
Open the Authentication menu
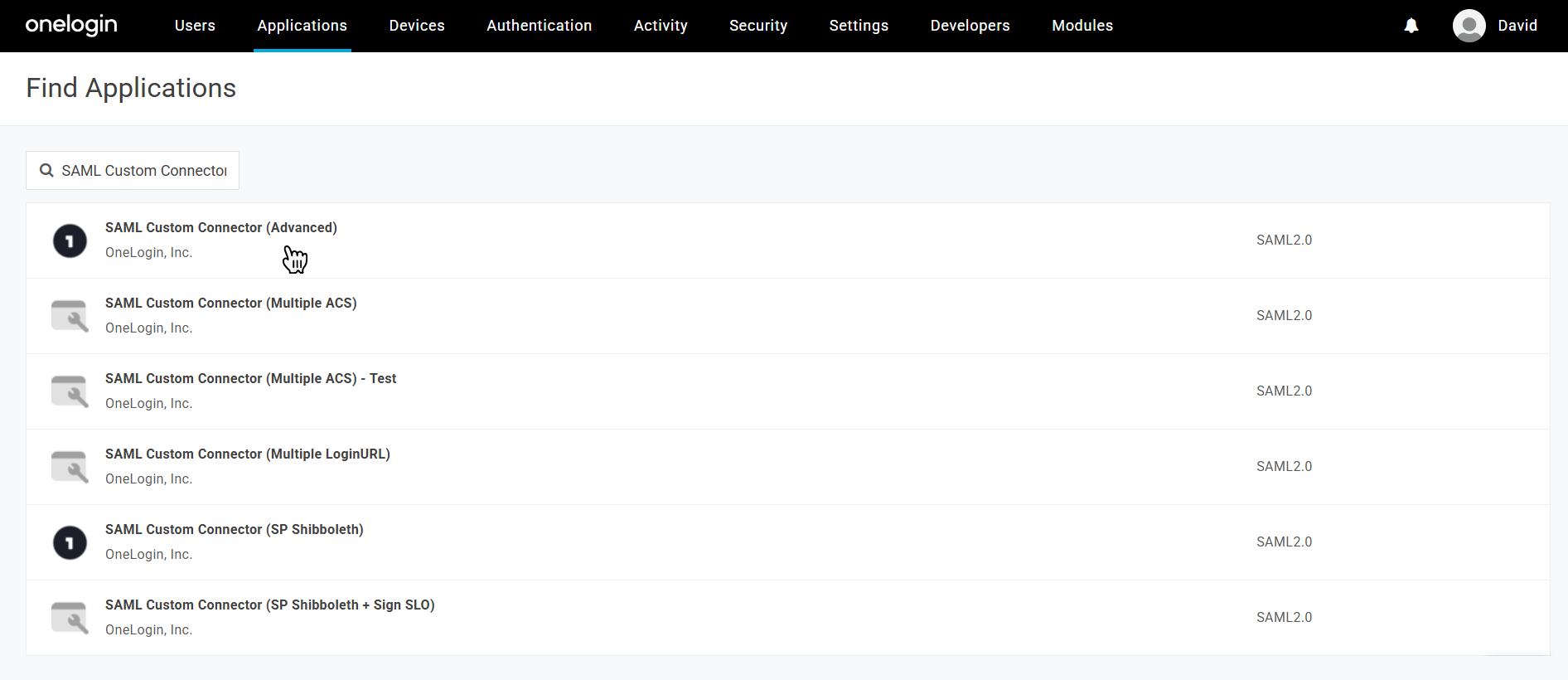540,26
